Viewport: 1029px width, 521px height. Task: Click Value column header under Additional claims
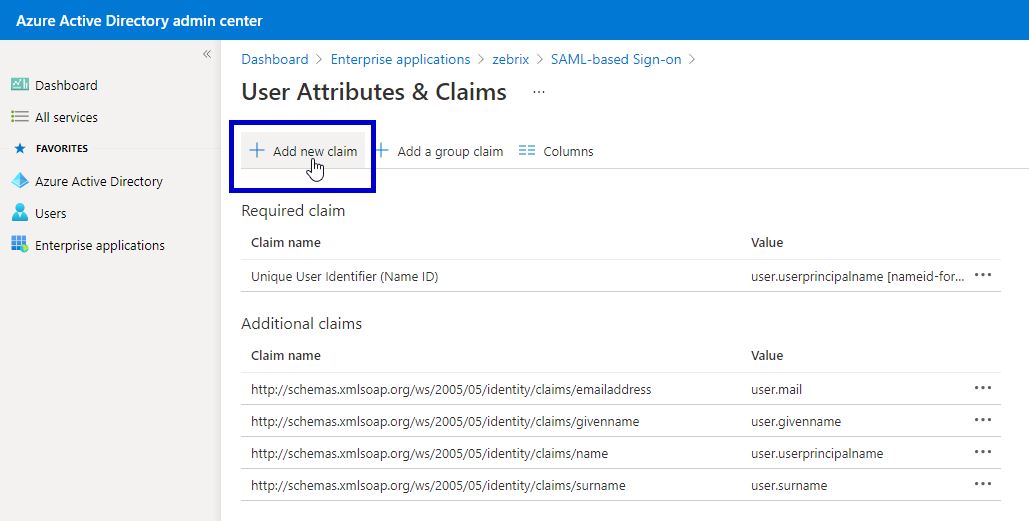767,355
